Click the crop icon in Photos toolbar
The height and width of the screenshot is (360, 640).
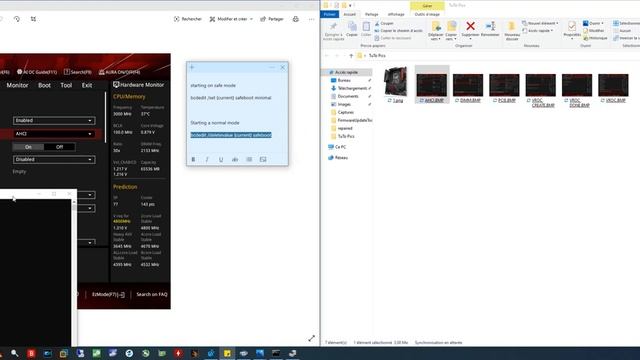click(33, 19)
